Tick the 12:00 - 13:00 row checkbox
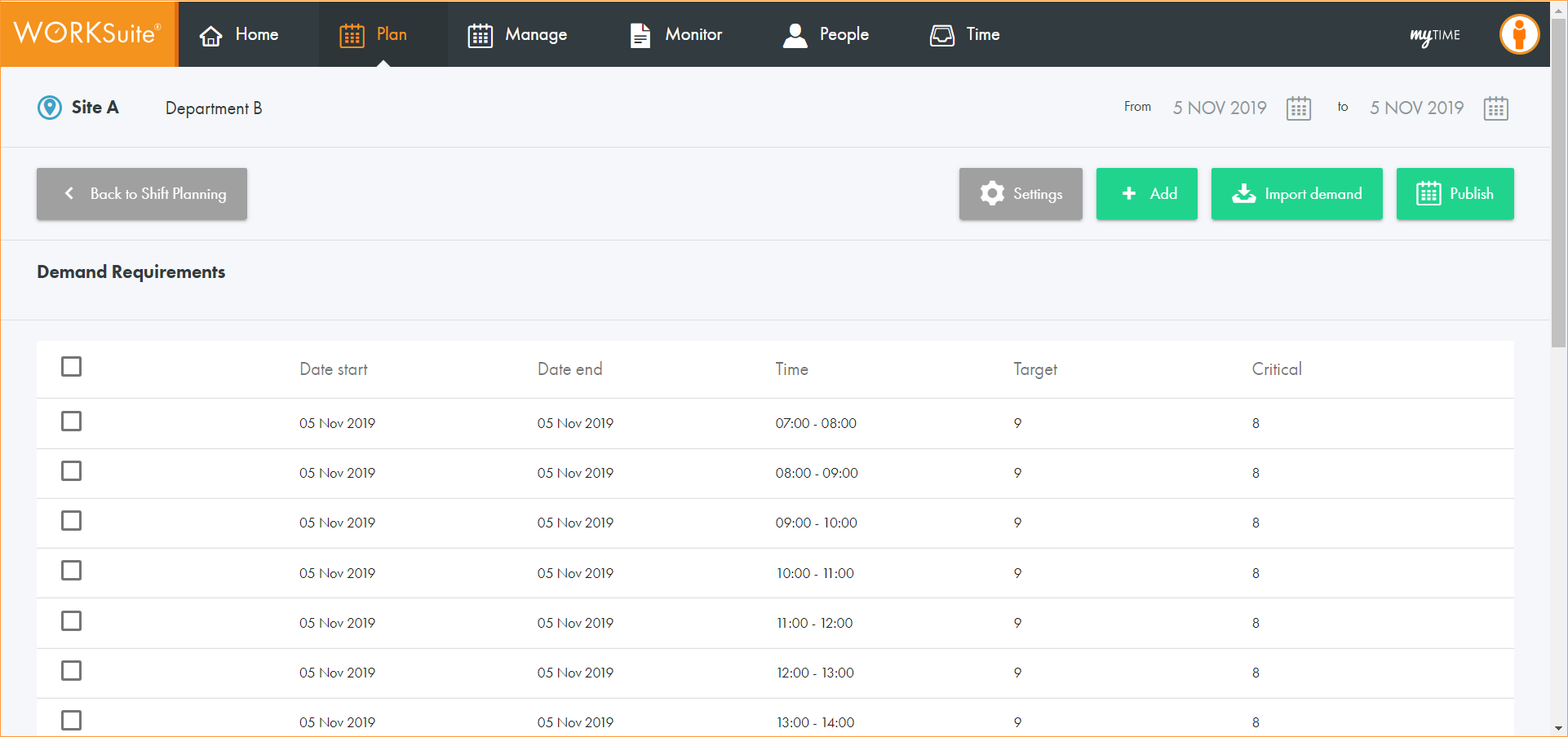This screenshot has width=1568, height=737. tap(72, 671)
